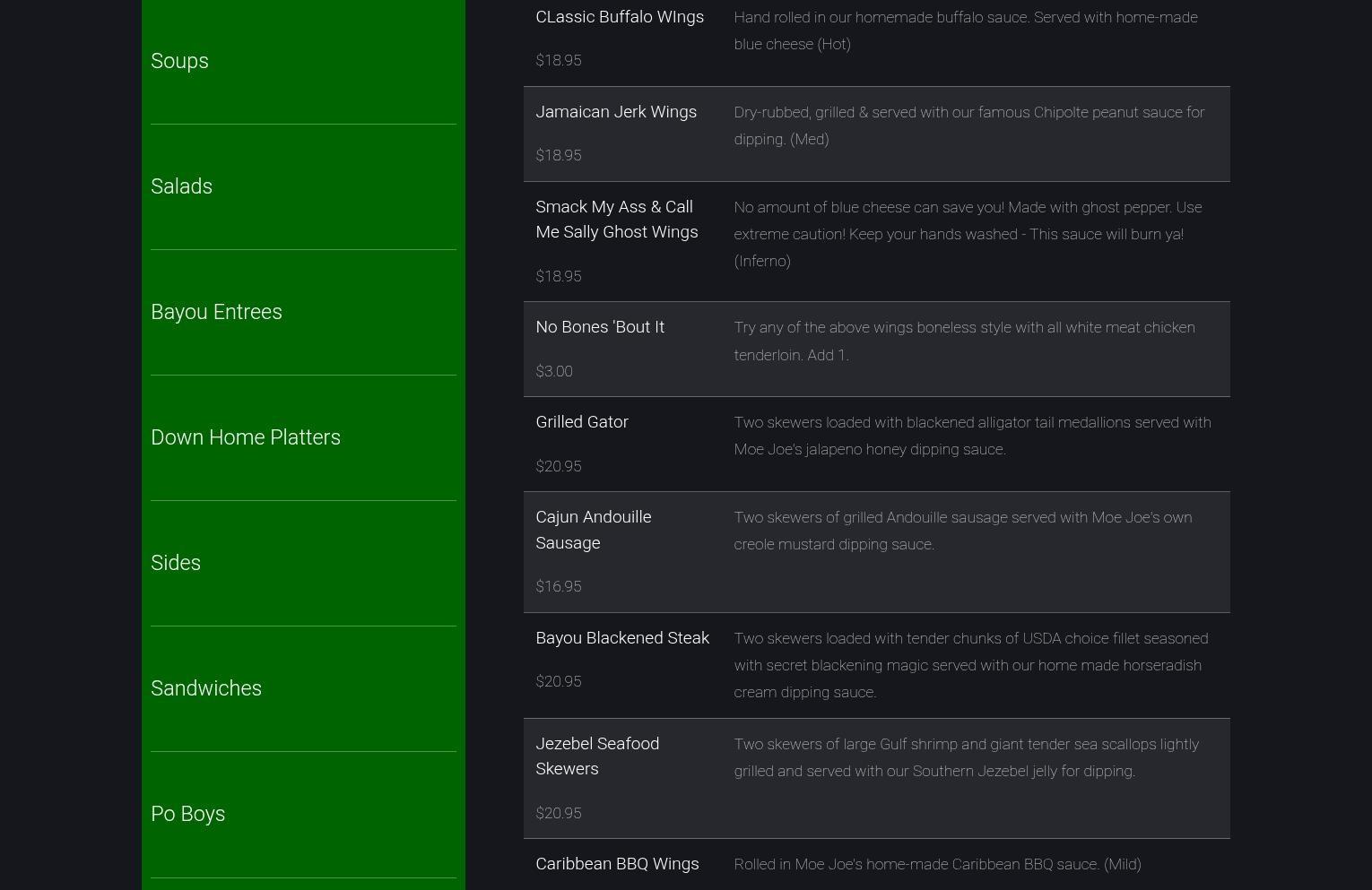Click the $20.95 price under Grilled Gator

click(559, 466)
